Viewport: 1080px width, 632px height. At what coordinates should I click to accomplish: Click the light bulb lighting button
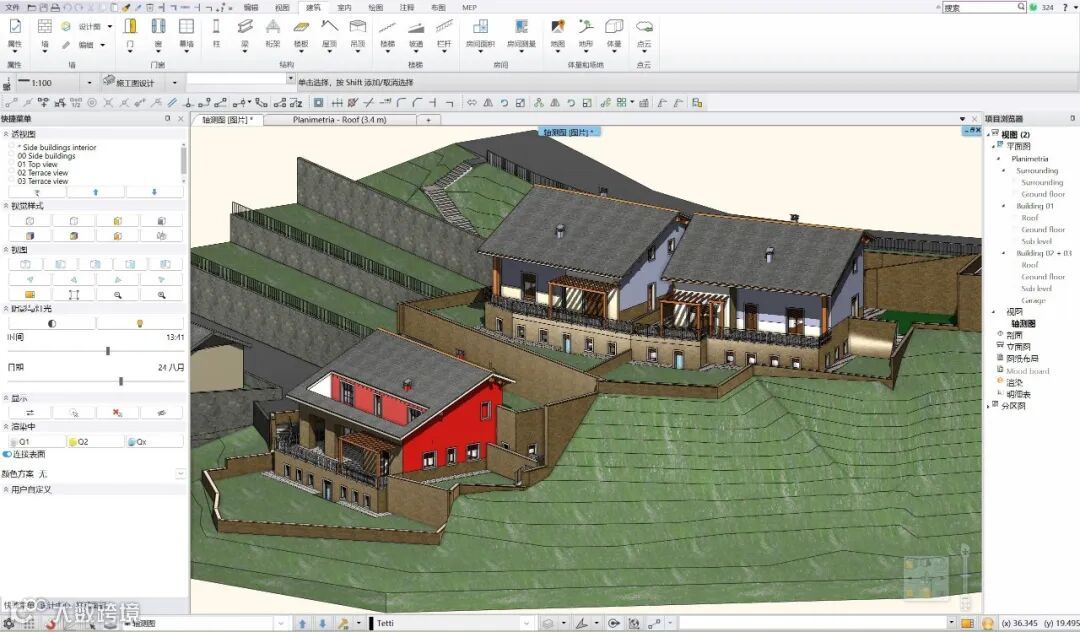click(x=140, y=324)
